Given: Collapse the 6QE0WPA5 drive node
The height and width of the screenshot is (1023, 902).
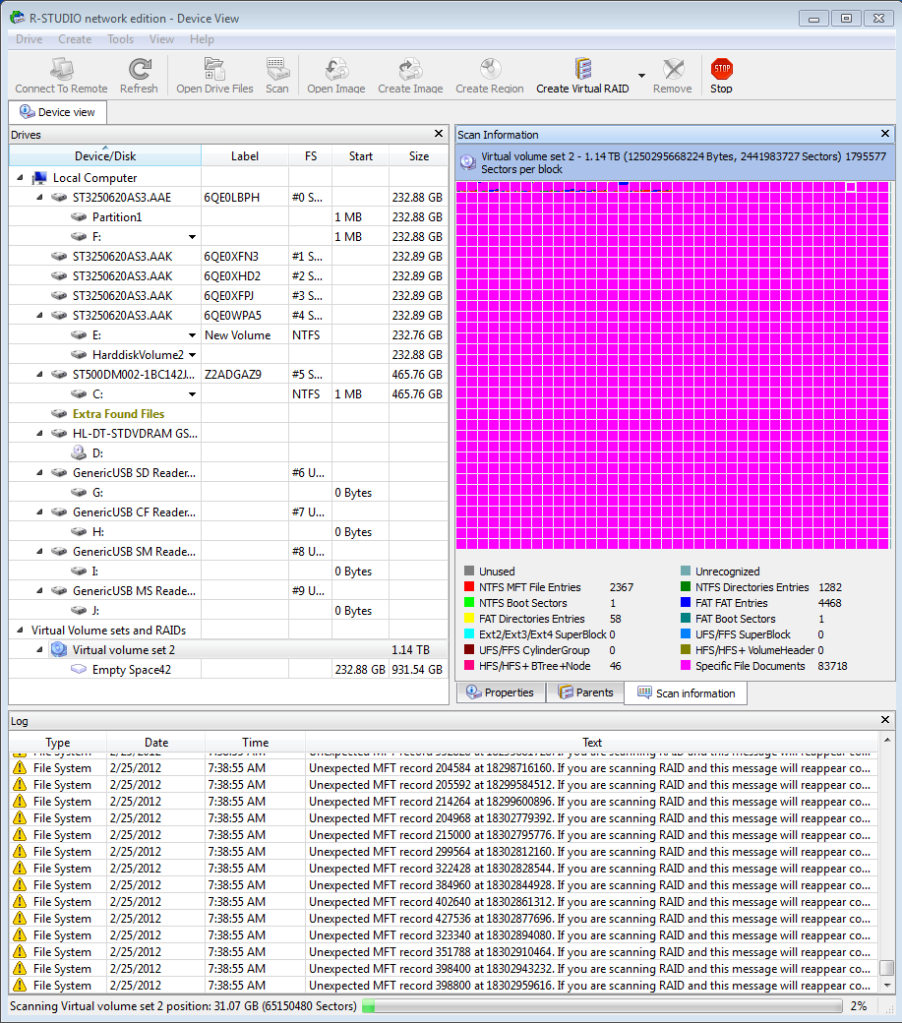Looking at the screenshot, I should point(40,315).
